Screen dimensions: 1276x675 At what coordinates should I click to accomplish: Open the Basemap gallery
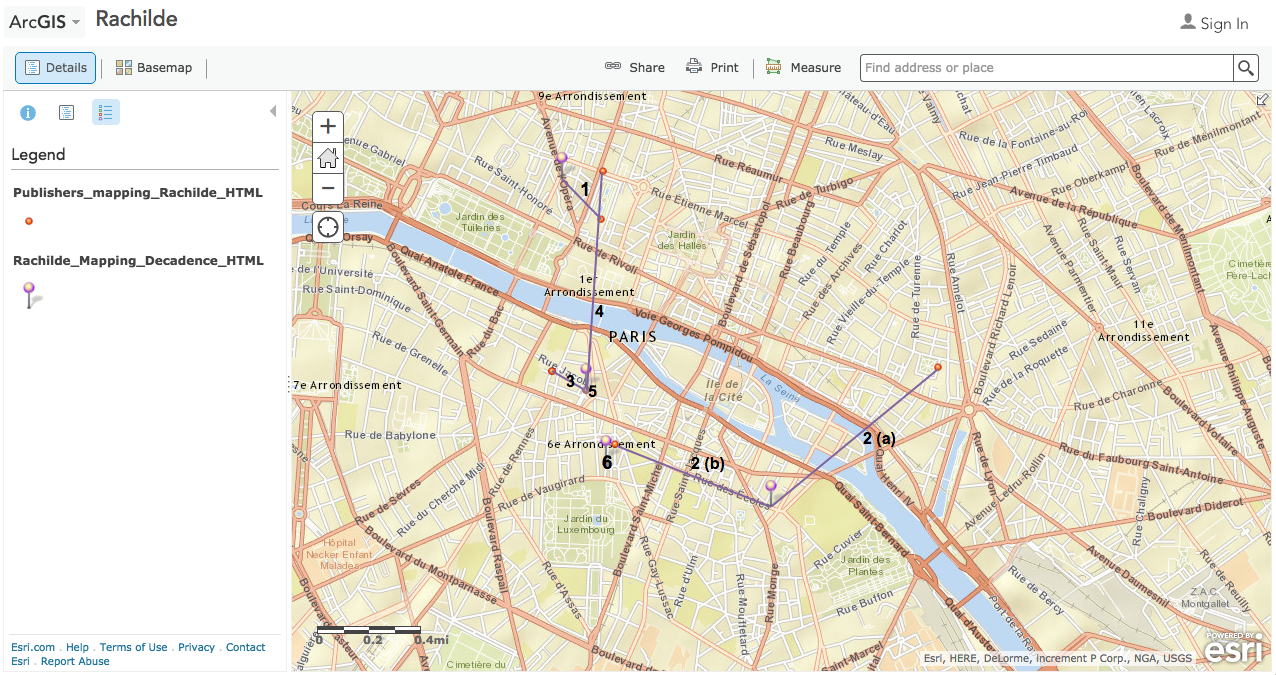pyautogui.click(x=154, y=68)
